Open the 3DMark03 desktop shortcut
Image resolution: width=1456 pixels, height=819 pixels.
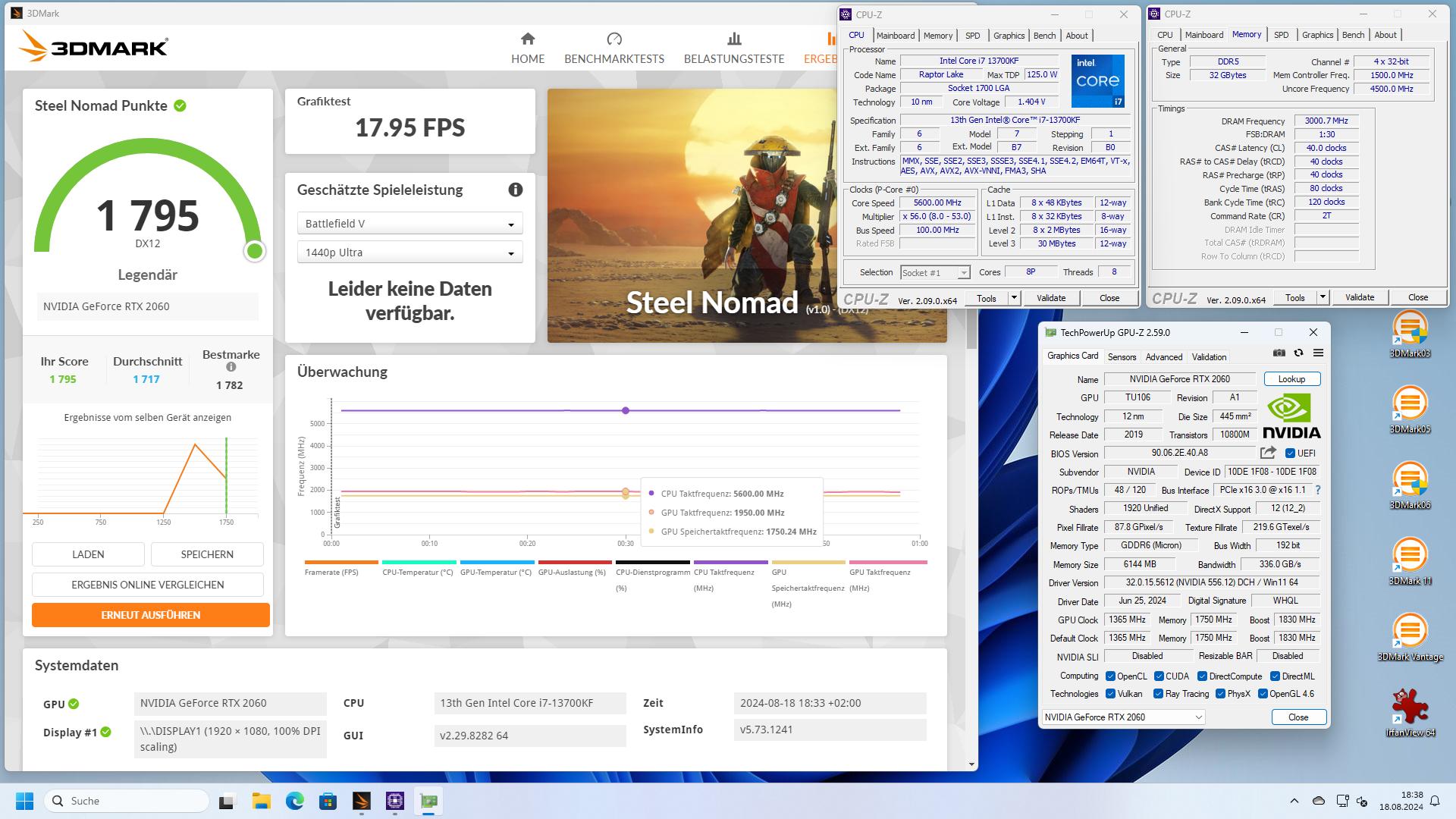click(x=1410, y=334)
